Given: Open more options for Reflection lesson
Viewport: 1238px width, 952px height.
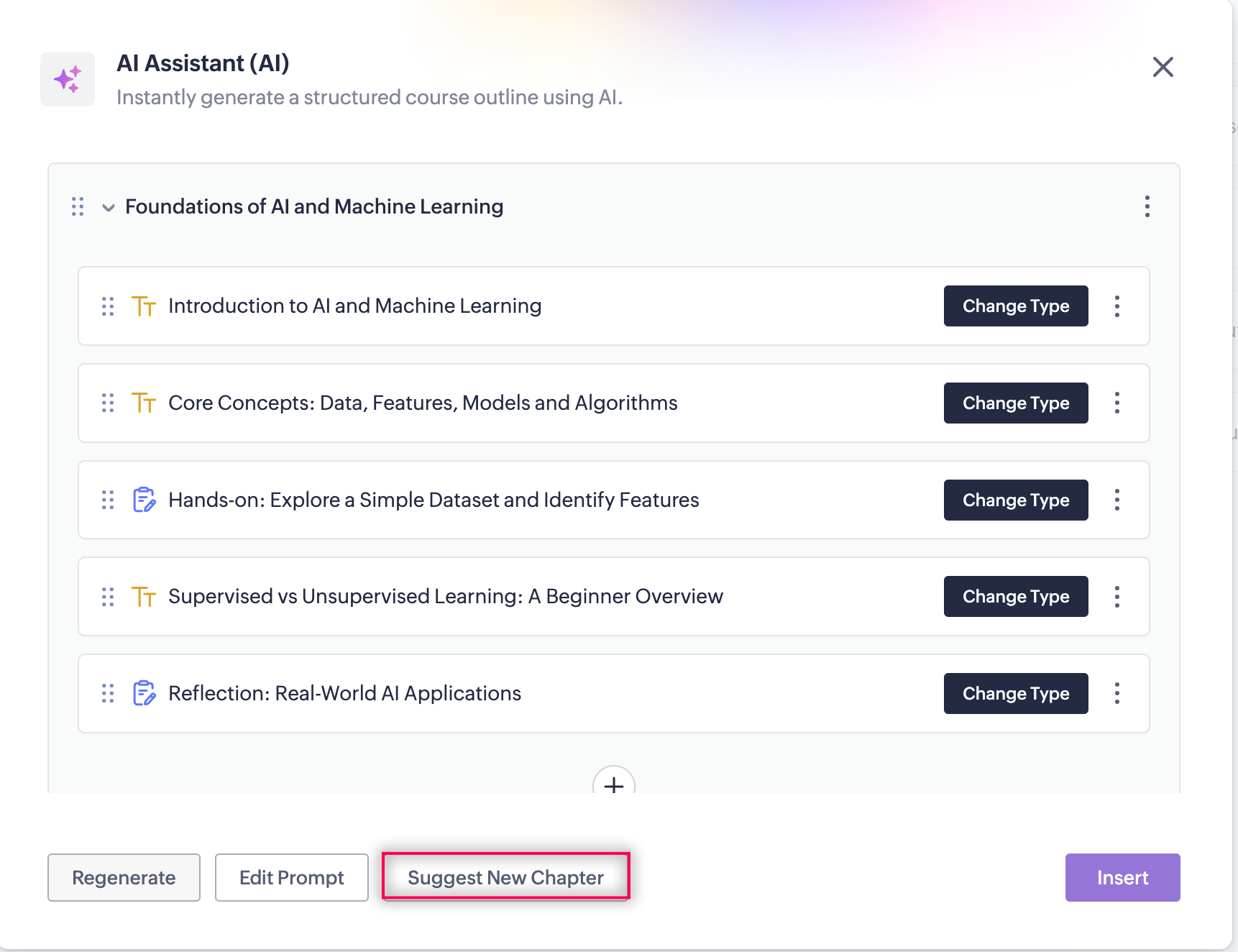Looking at the screenshot, I should tap(1117, 693).
